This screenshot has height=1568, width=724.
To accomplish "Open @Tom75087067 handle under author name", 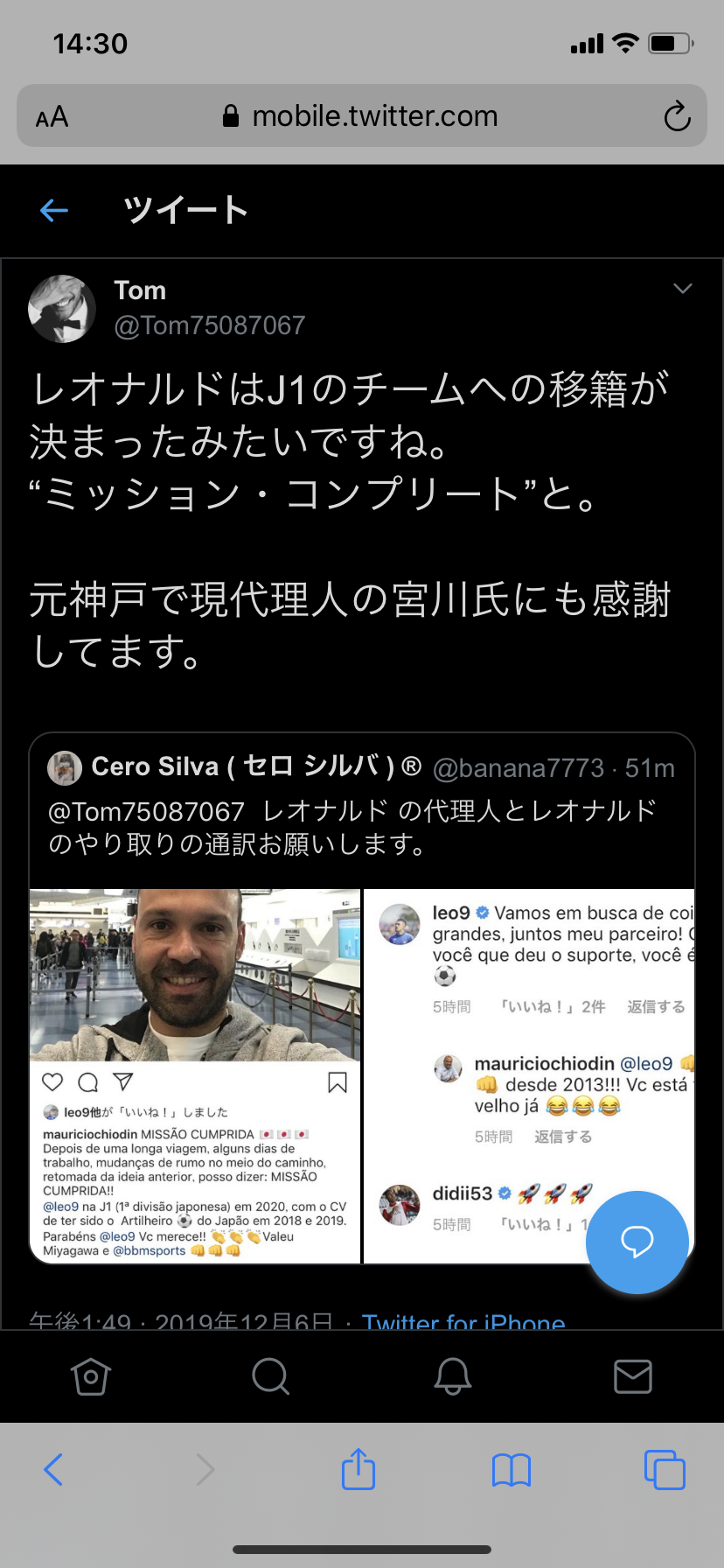I will [210, 325].
